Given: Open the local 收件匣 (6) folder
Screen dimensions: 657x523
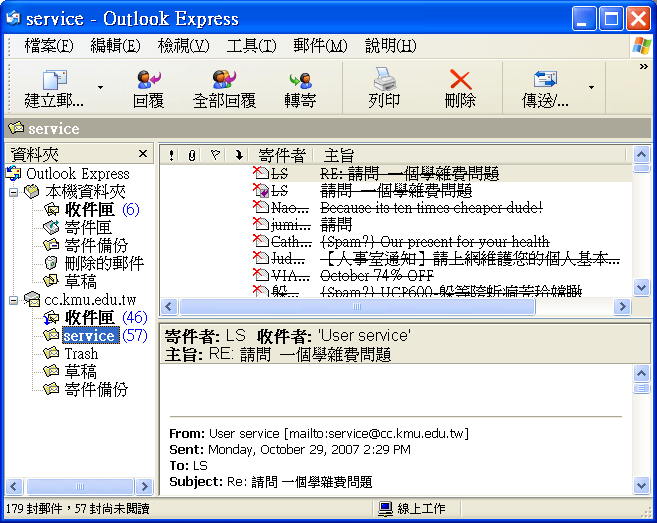Looking at the screenshot, I should coord(89,210).
